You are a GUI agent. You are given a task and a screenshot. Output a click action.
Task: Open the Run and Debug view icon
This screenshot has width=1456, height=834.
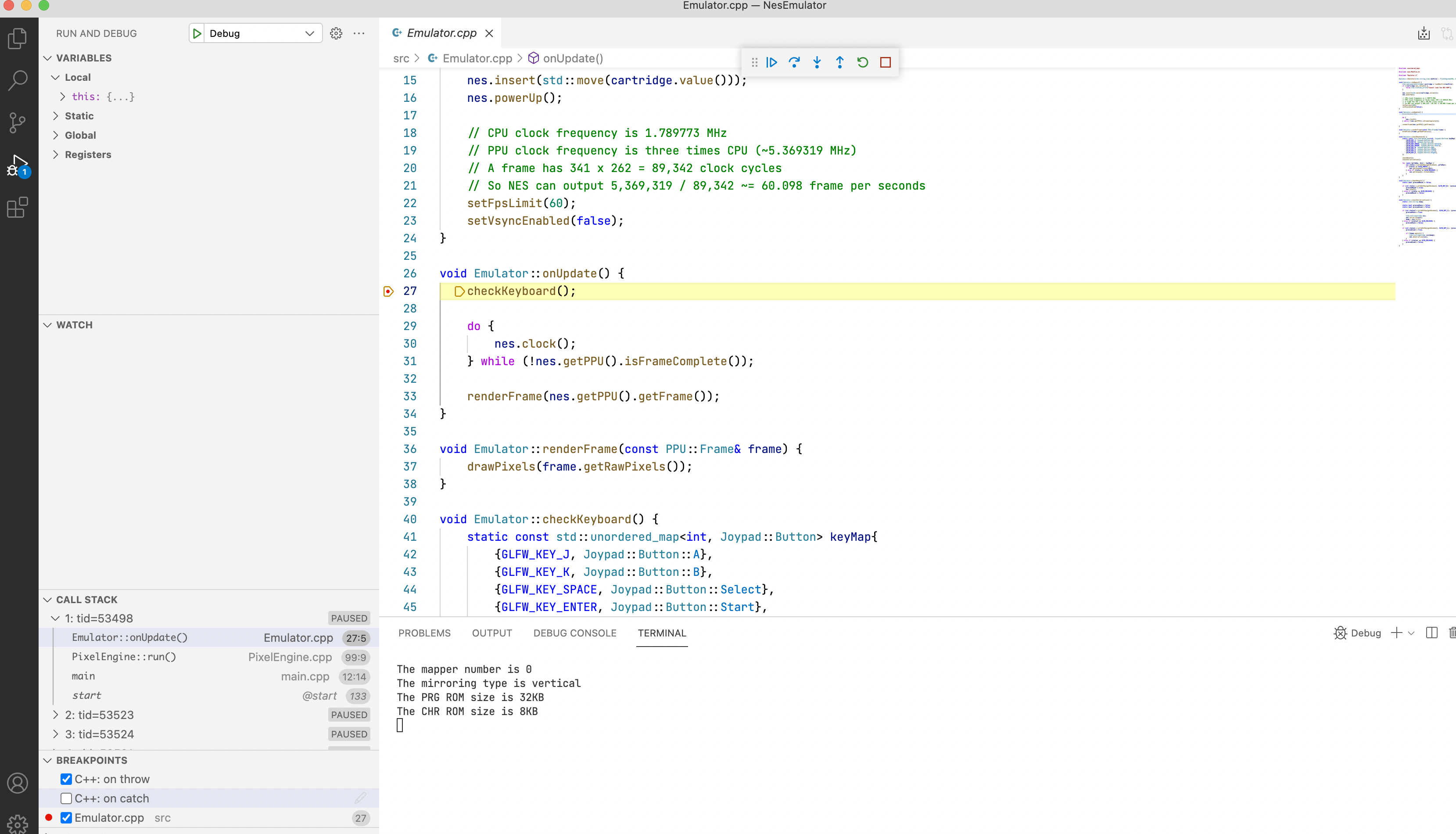(18, 165)
